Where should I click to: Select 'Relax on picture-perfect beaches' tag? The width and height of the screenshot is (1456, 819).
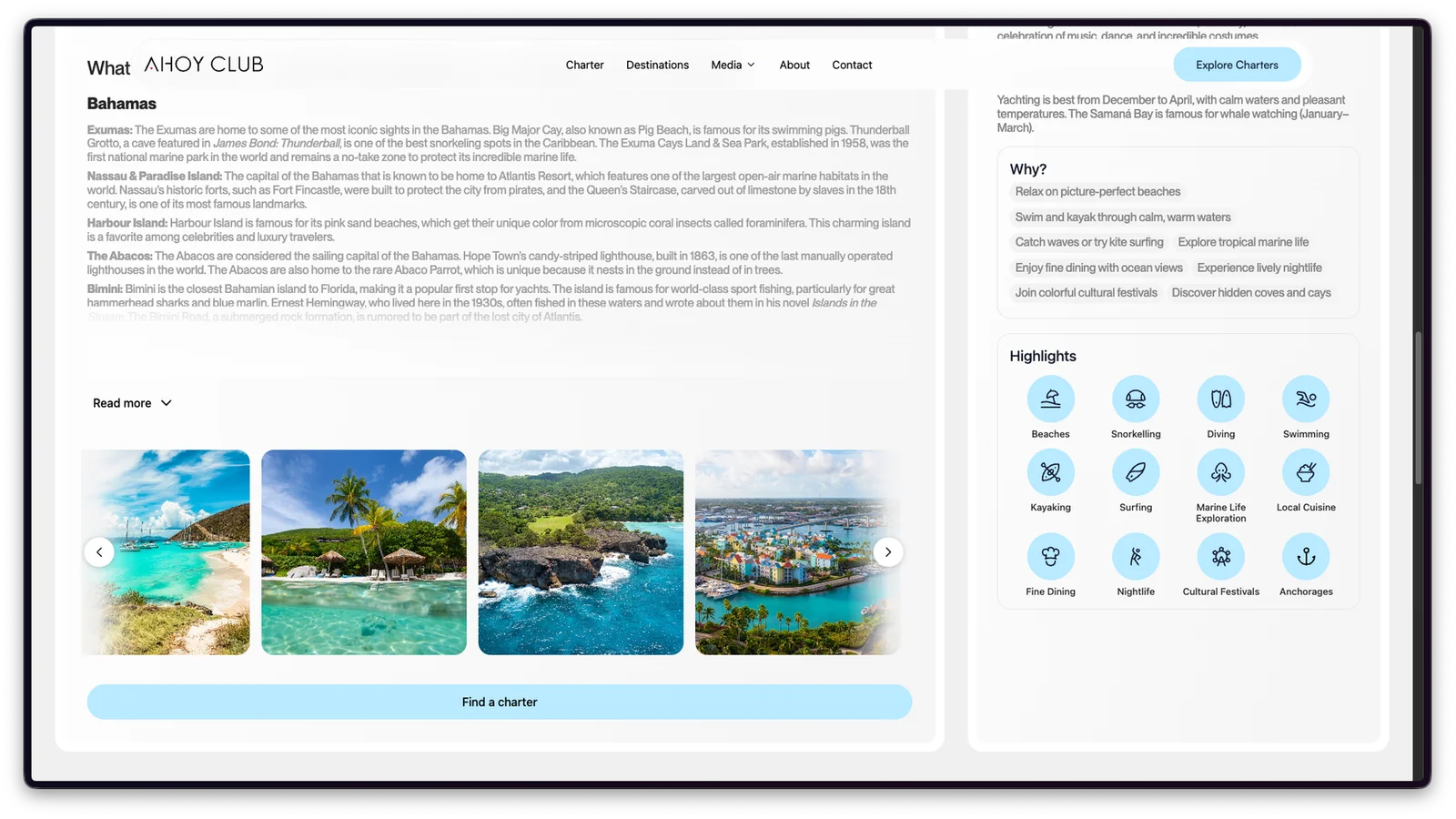1097,191
